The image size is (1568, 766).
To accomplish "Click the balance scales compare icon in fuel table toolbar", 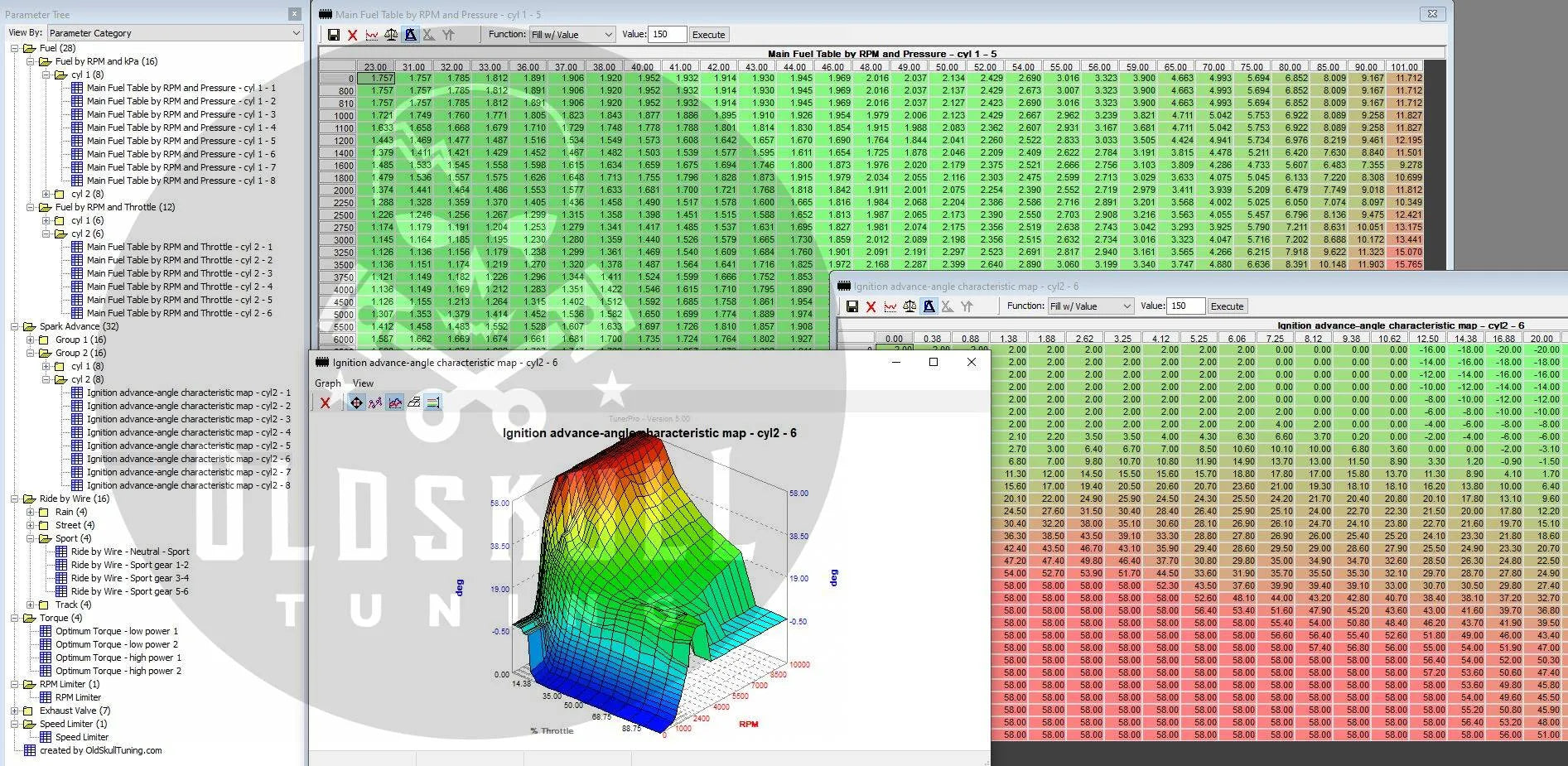I will [x=391, y=35].
